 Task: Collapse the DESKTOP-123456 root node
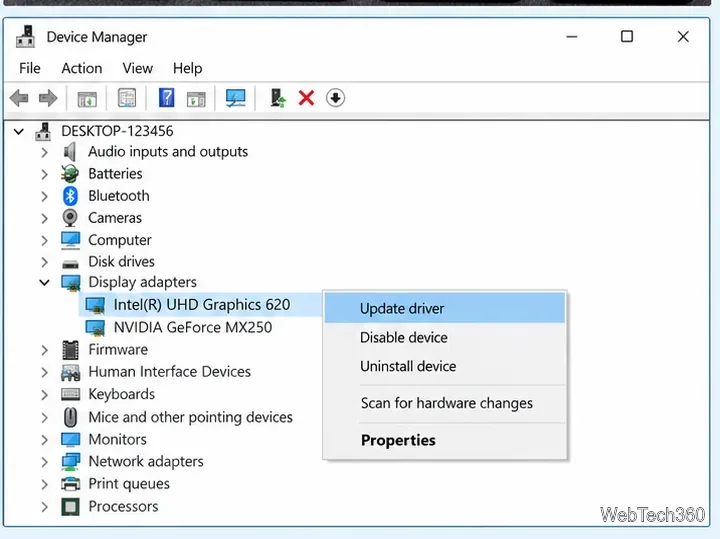click(x=19, y=132)
